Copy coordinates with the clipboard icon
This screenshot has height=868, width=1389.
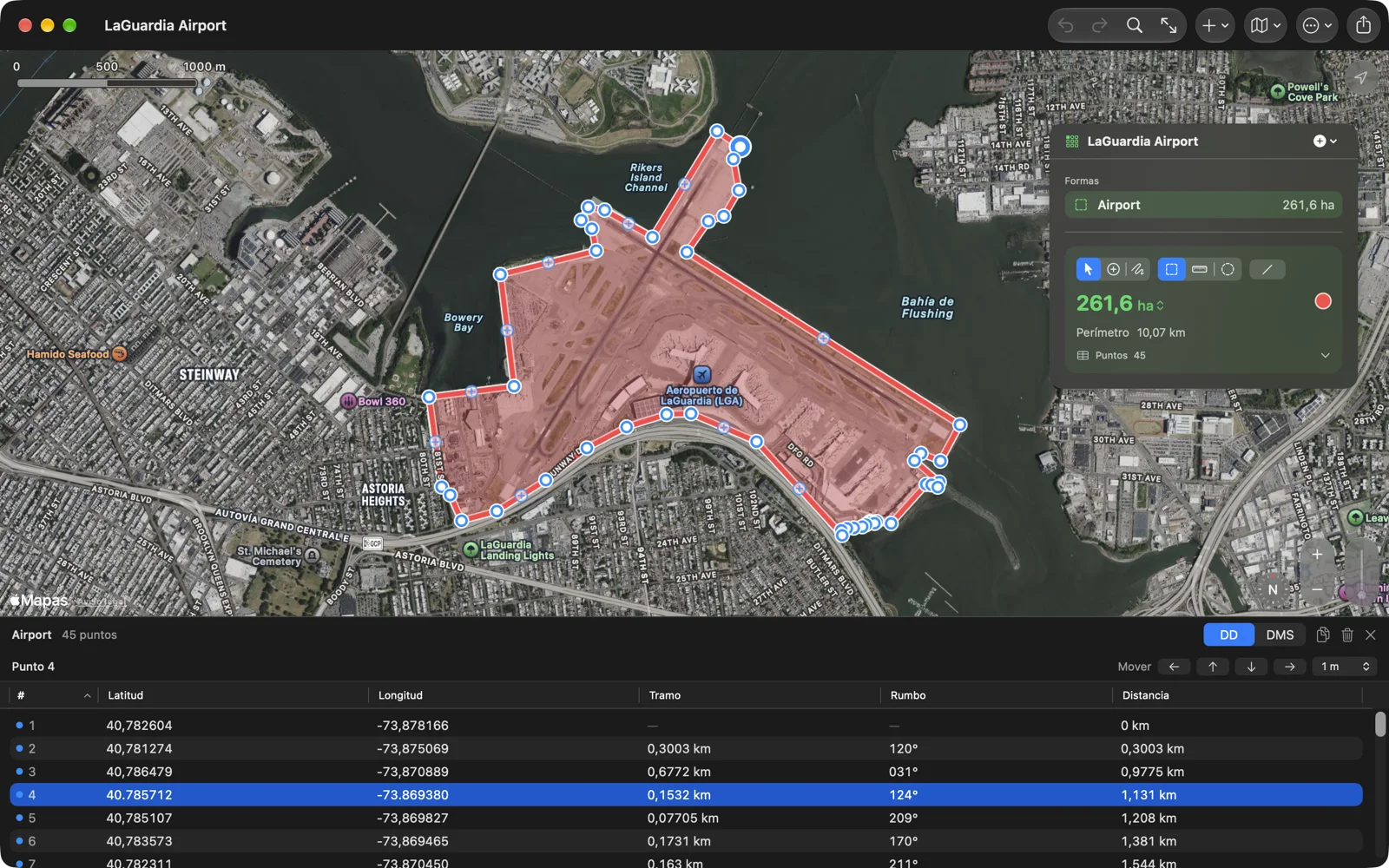1322,635
